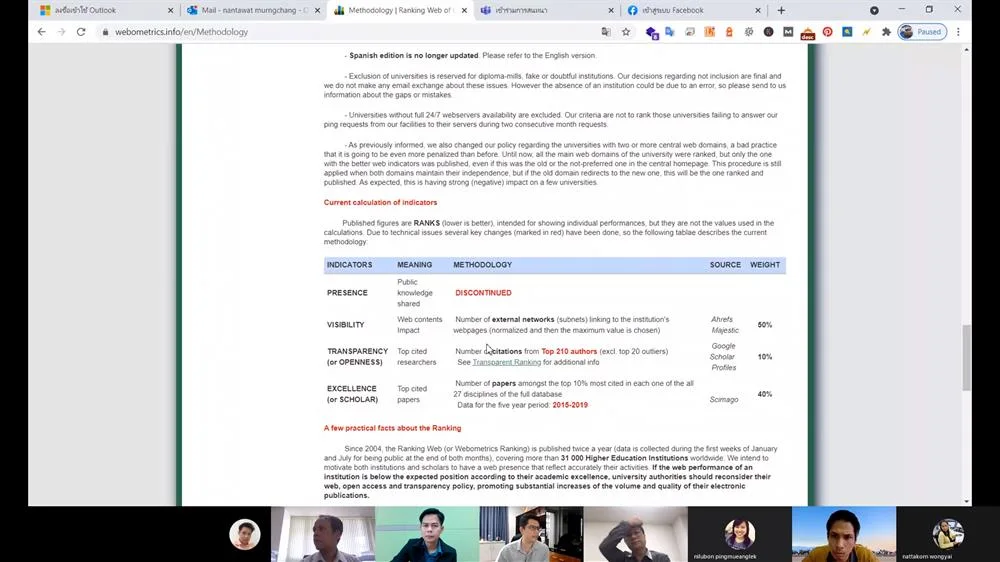Click the Scimago source cell

point(724,399)
